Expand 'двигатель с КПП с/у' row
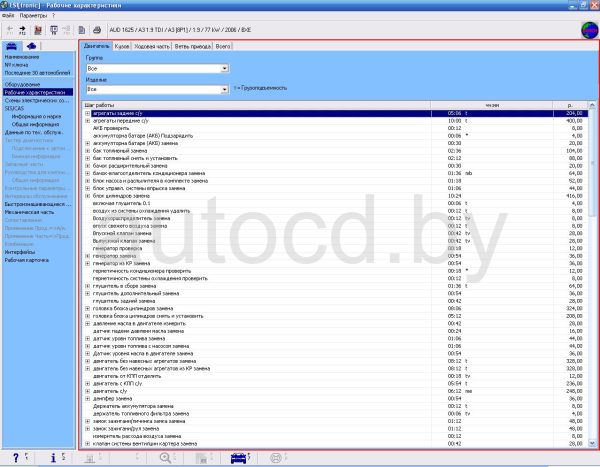 pos(88,384)
